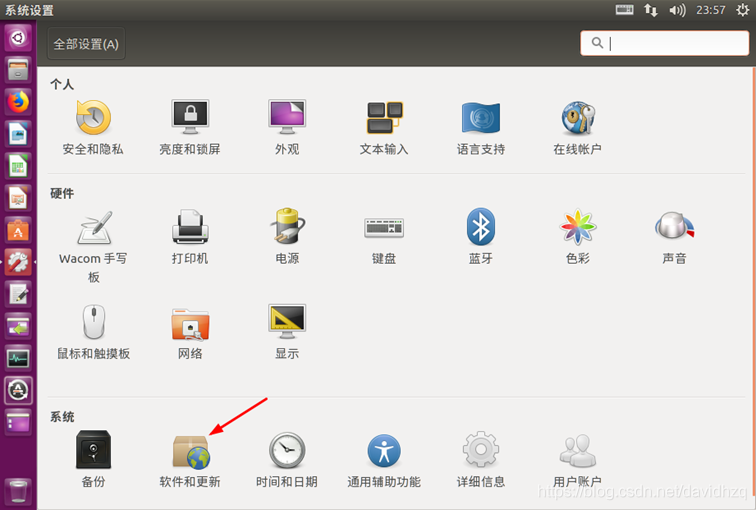756x510 pixels.
Task: Open Online Accounts (在线帐户) settings
Action: [x=578, y=128]
